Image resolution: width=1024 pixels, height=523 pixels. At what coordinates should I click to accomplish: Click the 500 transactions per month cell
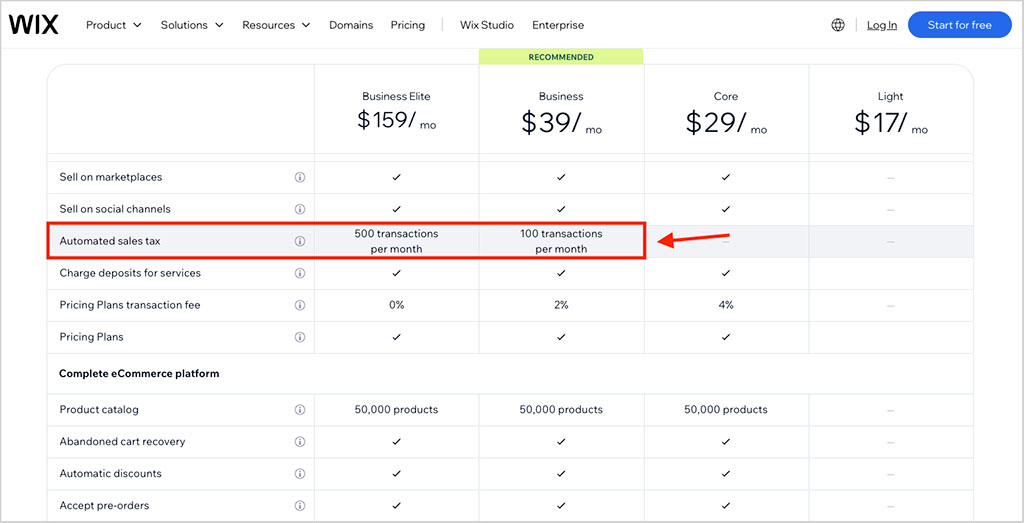coord(396,241)
